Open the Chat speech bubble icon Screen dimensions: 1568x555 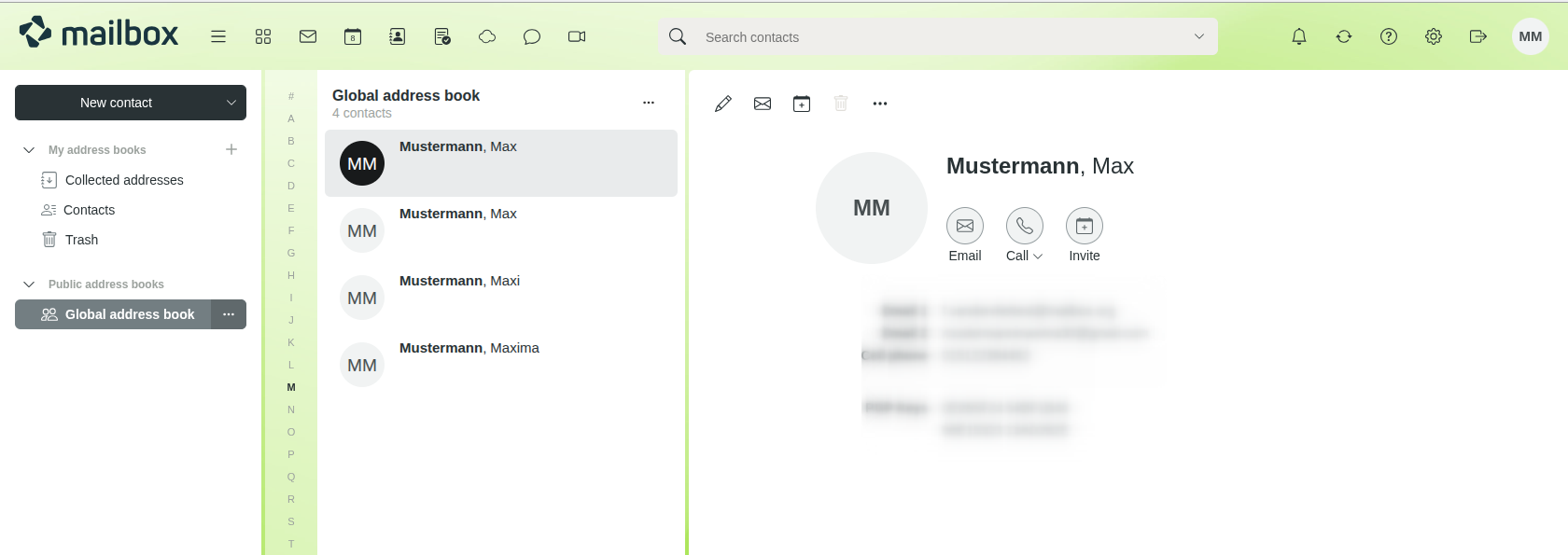coord(532,36)
